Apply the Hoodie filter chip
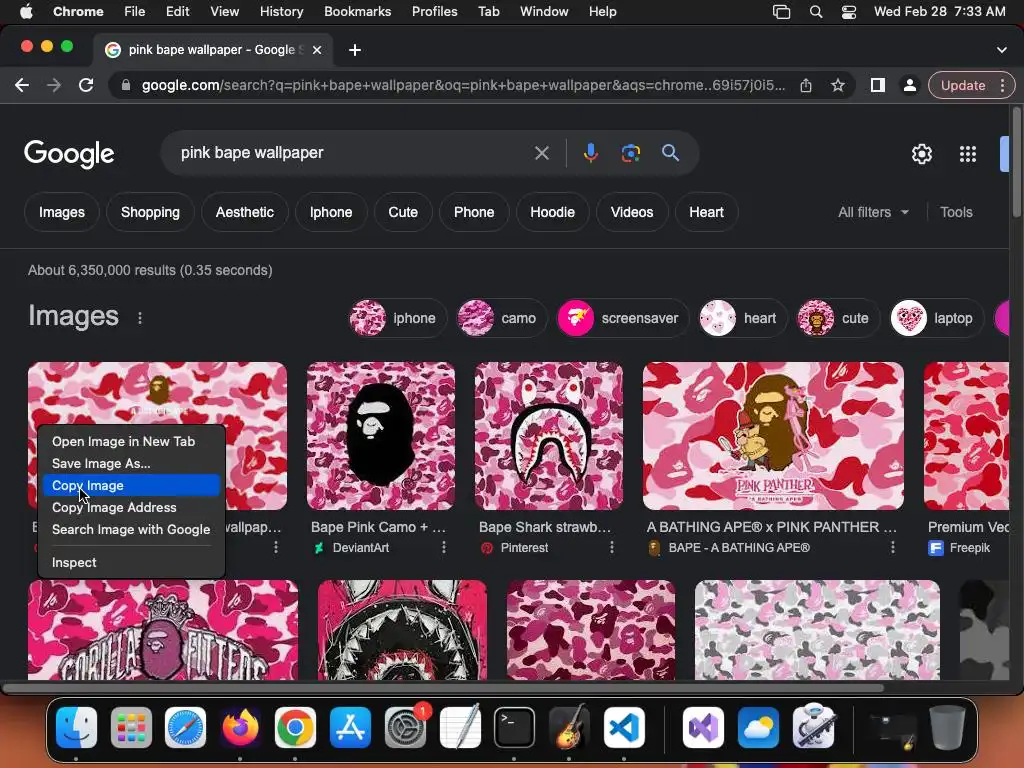This screenshot has width=1024, height=768. (x=552, y=212)
